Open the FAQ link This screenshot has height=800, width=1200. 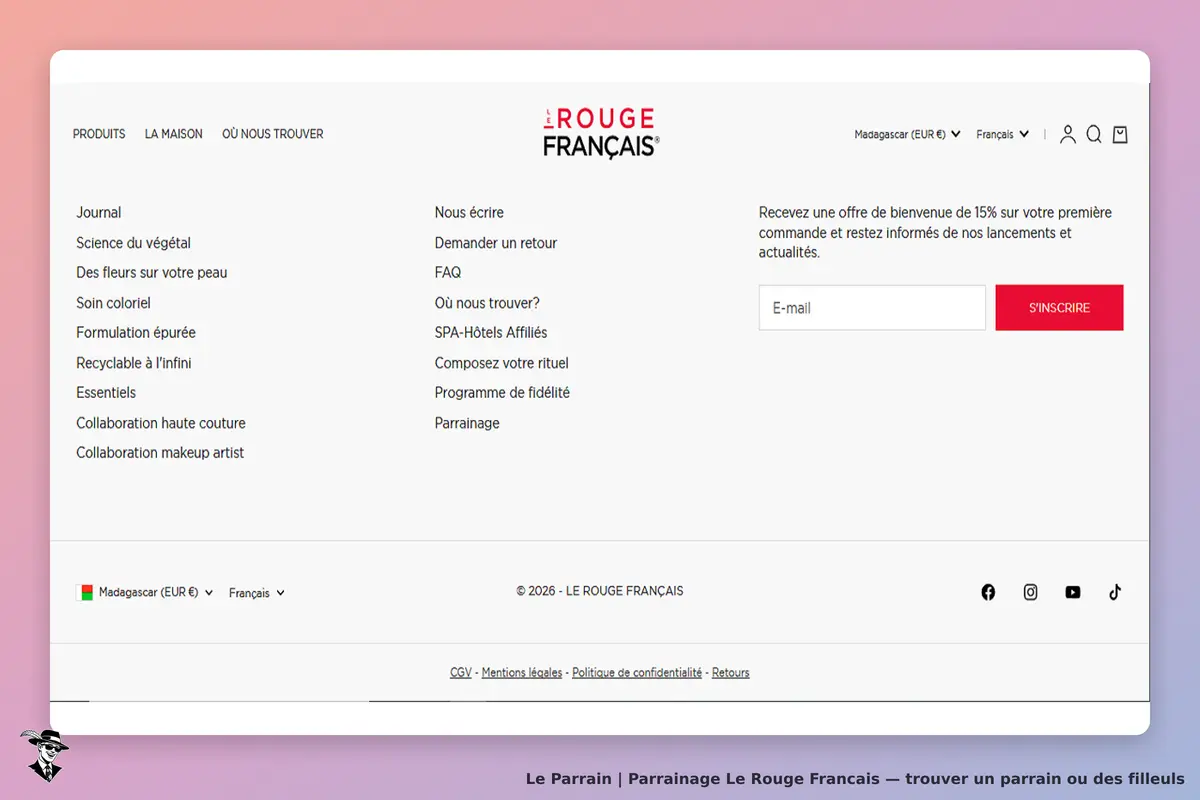click(x=448, y=273)
